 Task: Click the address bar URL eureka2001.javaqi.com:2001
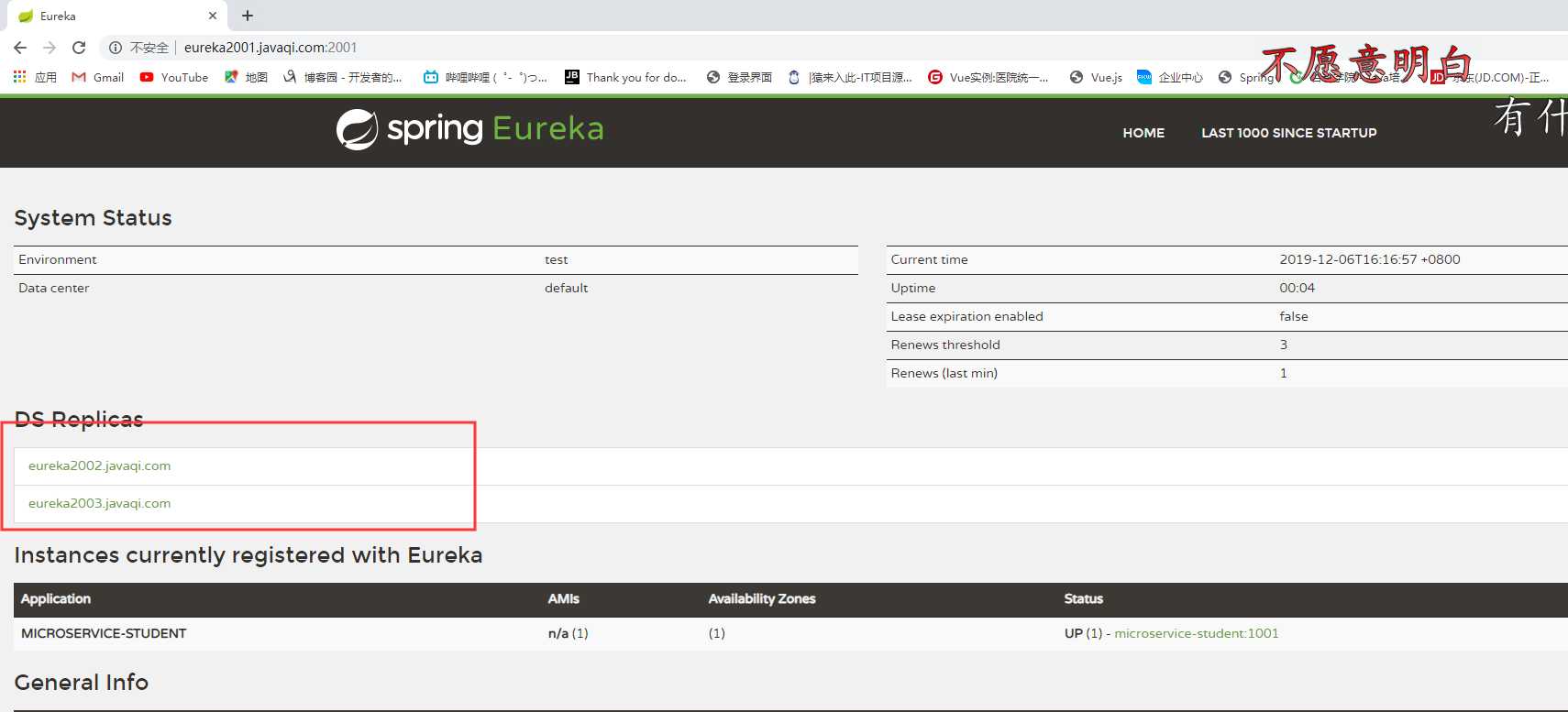(x=271, y=48)
